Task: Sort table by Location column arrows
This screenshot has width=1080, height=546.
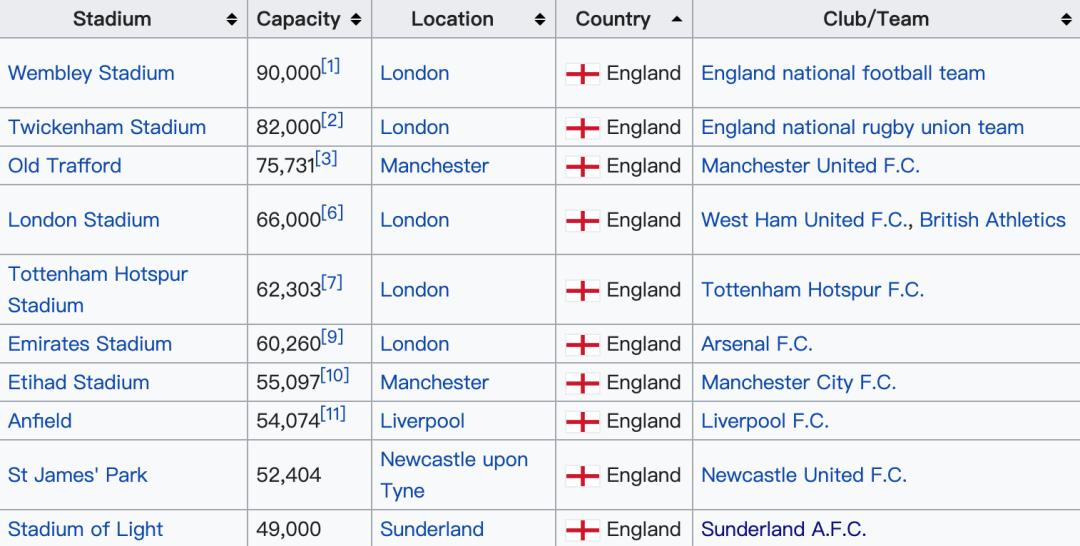Action: pos(540,19)
